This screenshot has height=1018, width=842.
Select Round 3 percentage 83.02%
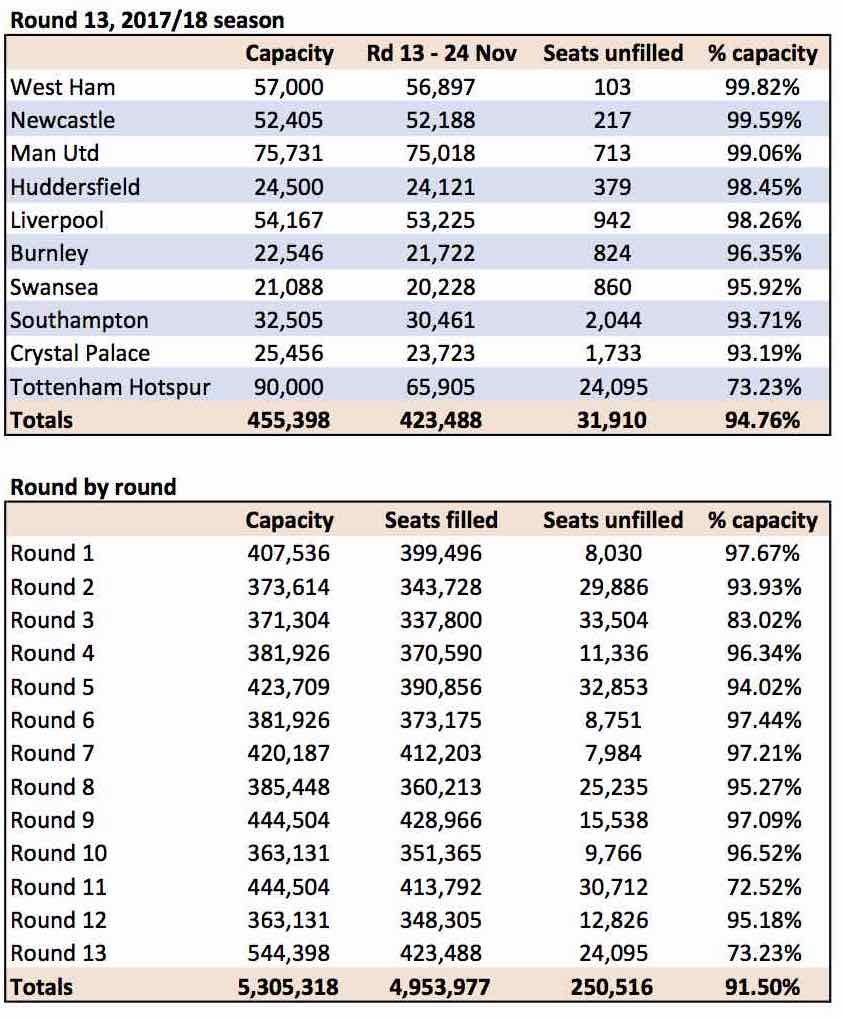763,620
